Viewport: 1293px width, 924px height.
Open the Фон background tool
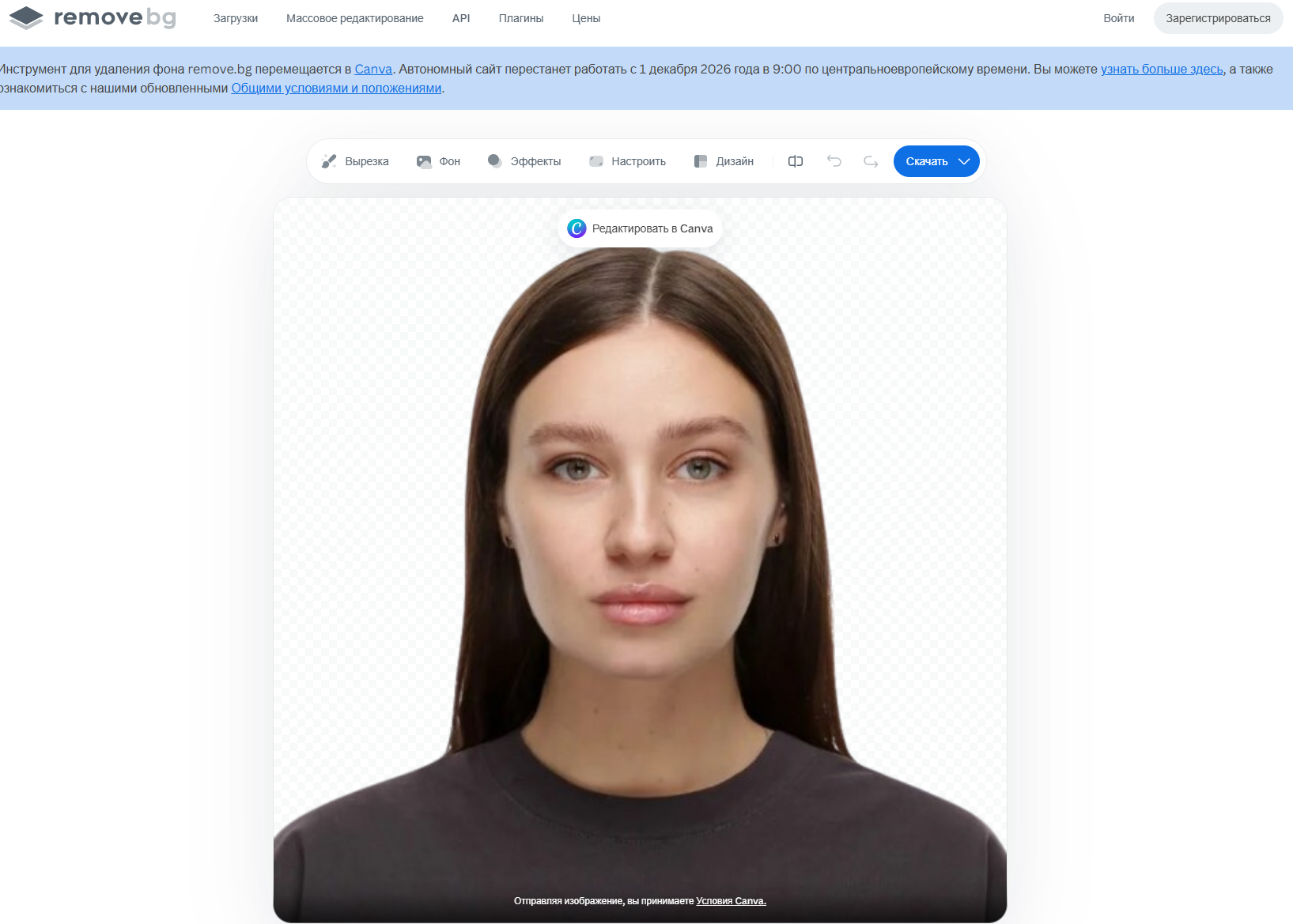click(x=439, y=161)
